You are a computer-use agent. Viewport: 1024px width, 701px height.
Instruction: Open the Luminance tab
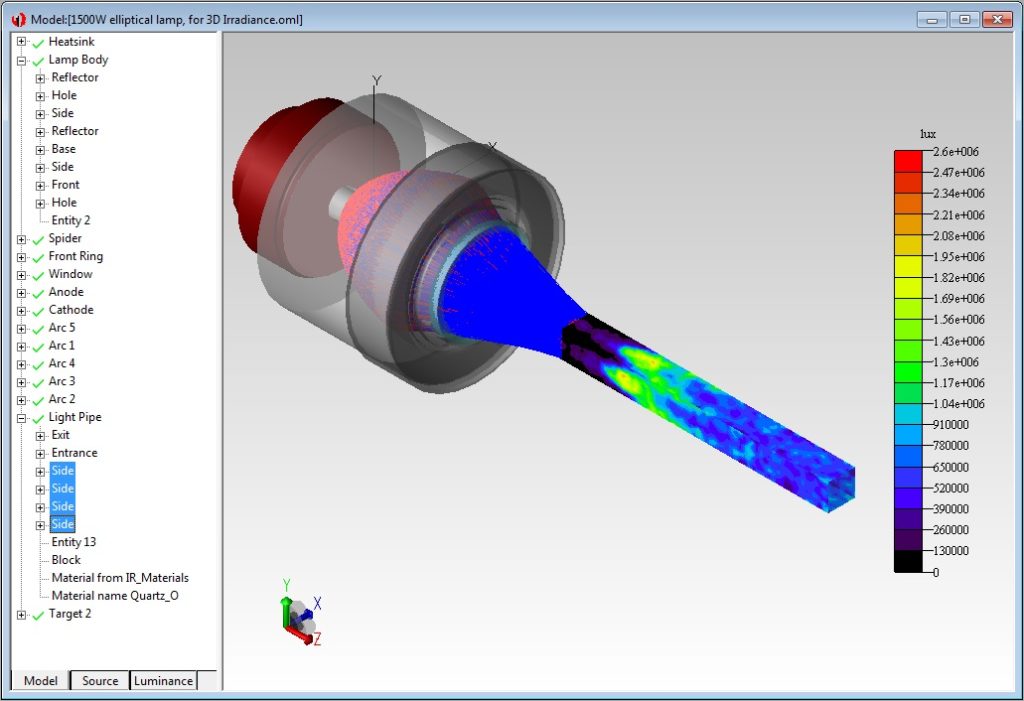(x=162, y=681)
